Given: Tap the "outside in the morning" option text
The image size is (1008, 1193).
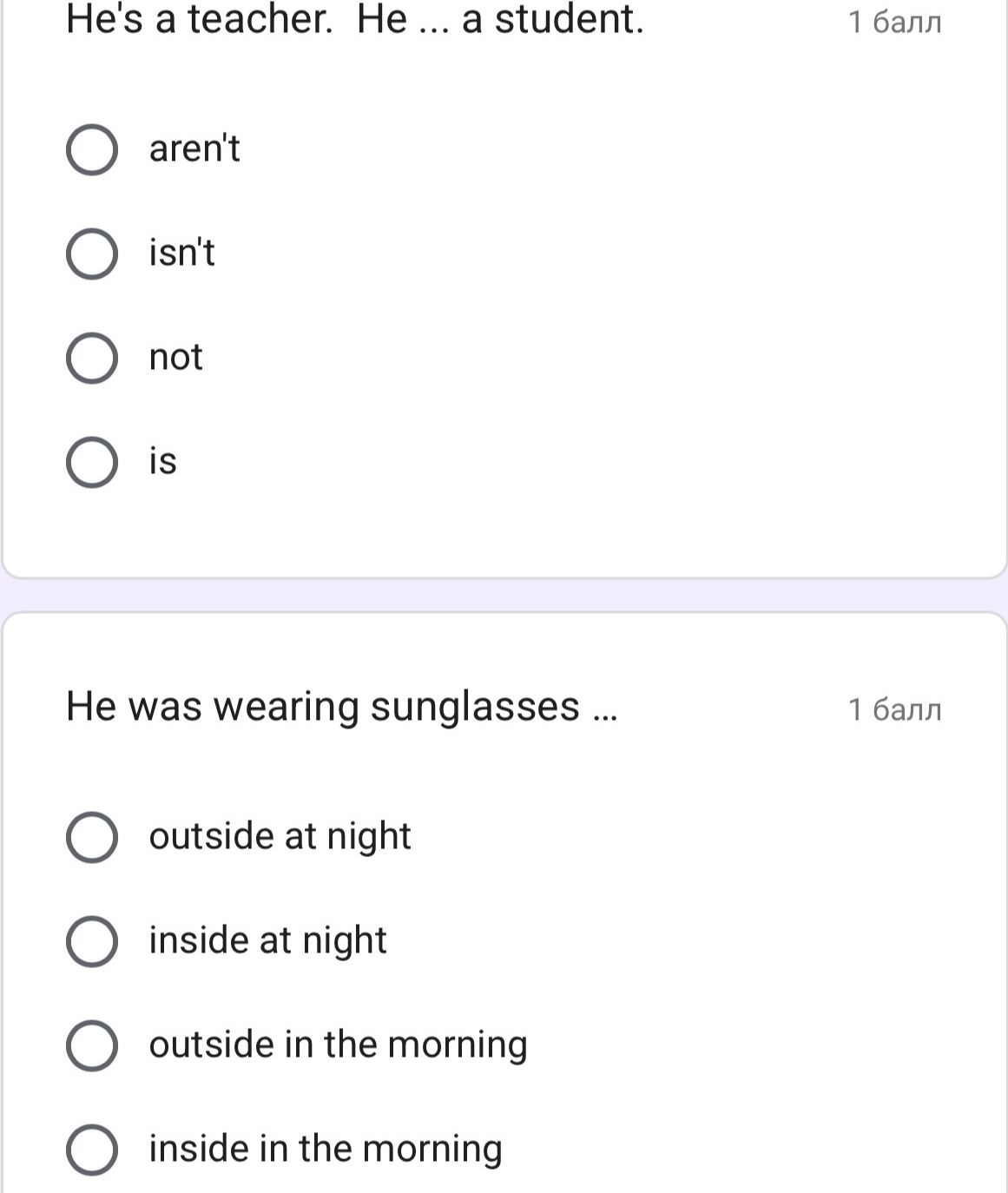Looking at the screenshot, I should click(x=338, y=1045).
